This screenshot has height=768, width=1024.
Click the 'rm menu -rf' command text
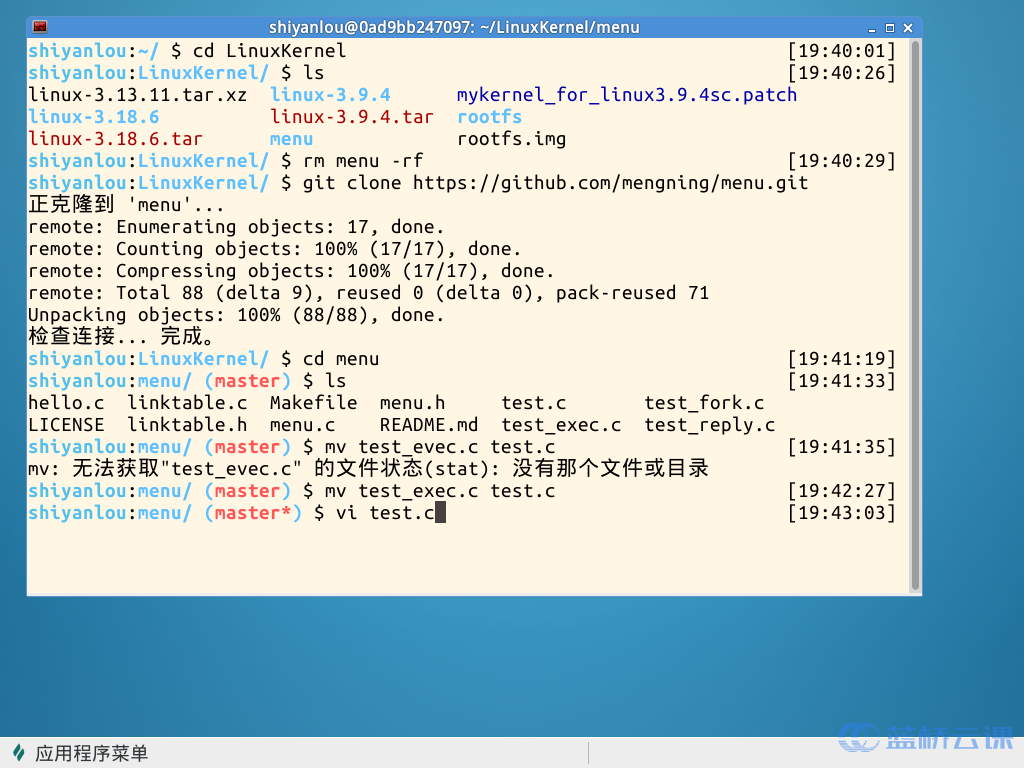(363, 161)
